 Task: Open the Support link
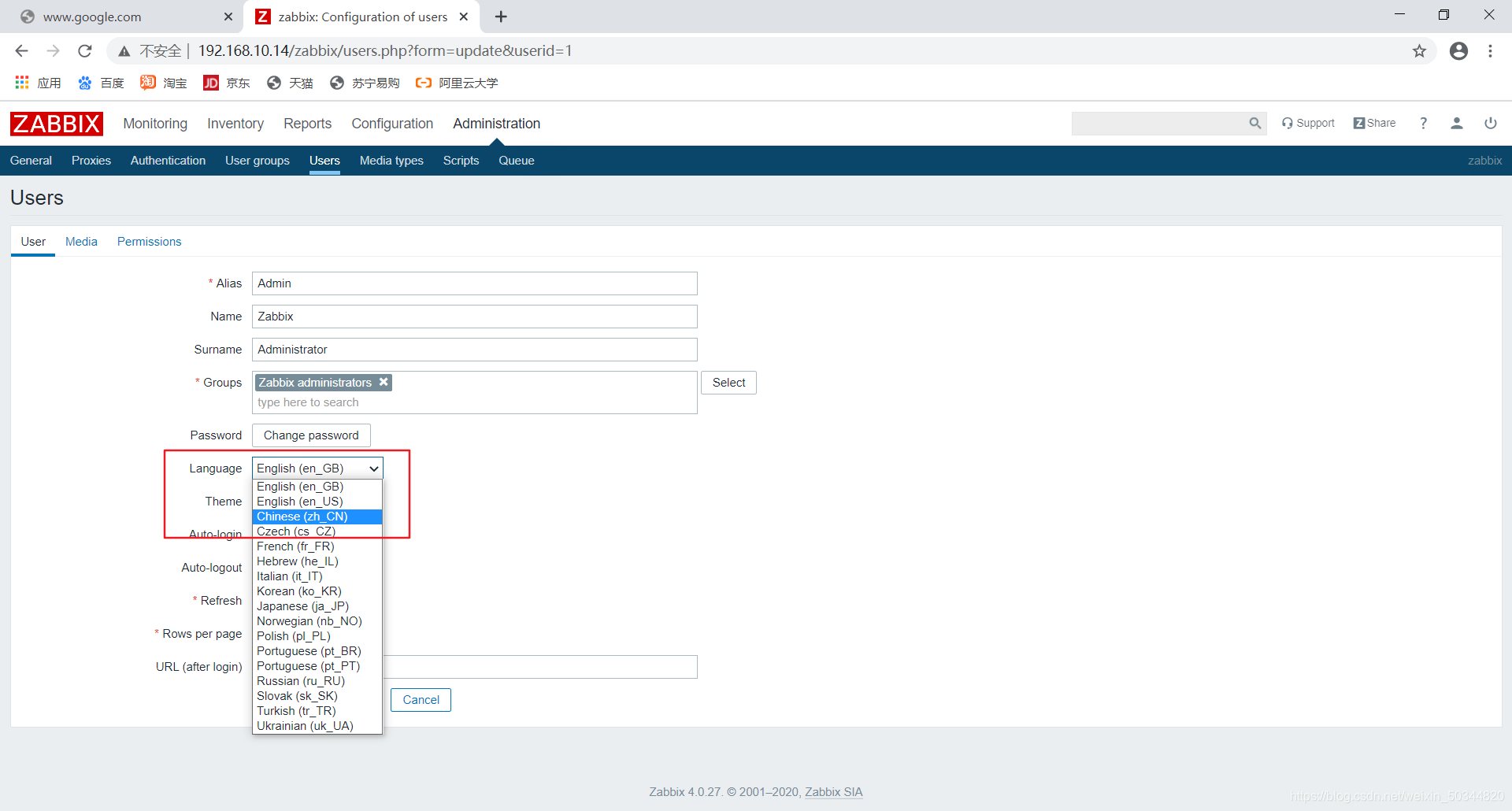1308,123
